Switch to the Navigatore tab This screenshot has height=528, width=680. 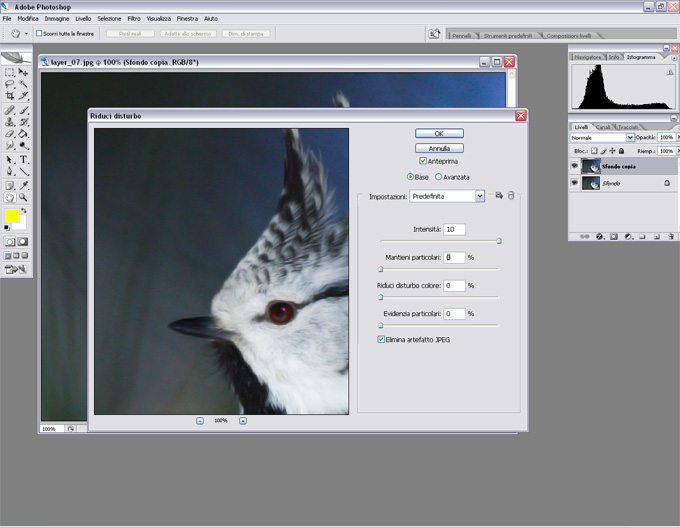(588, 57)
